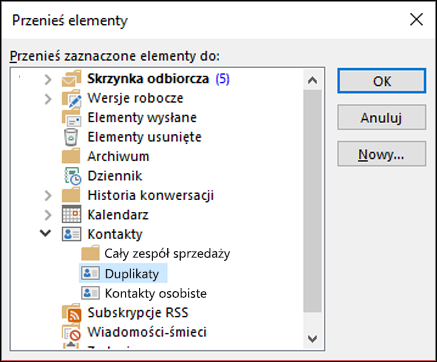Confirm the move with OK
The image size is (437, 362).
pos(382,81)
